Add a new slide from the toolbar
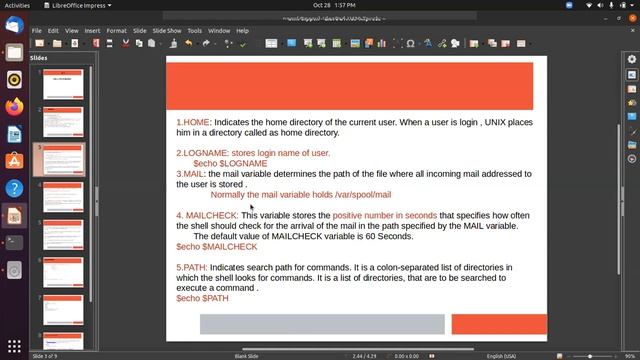640x360 pixels. (x=473, y=43)
